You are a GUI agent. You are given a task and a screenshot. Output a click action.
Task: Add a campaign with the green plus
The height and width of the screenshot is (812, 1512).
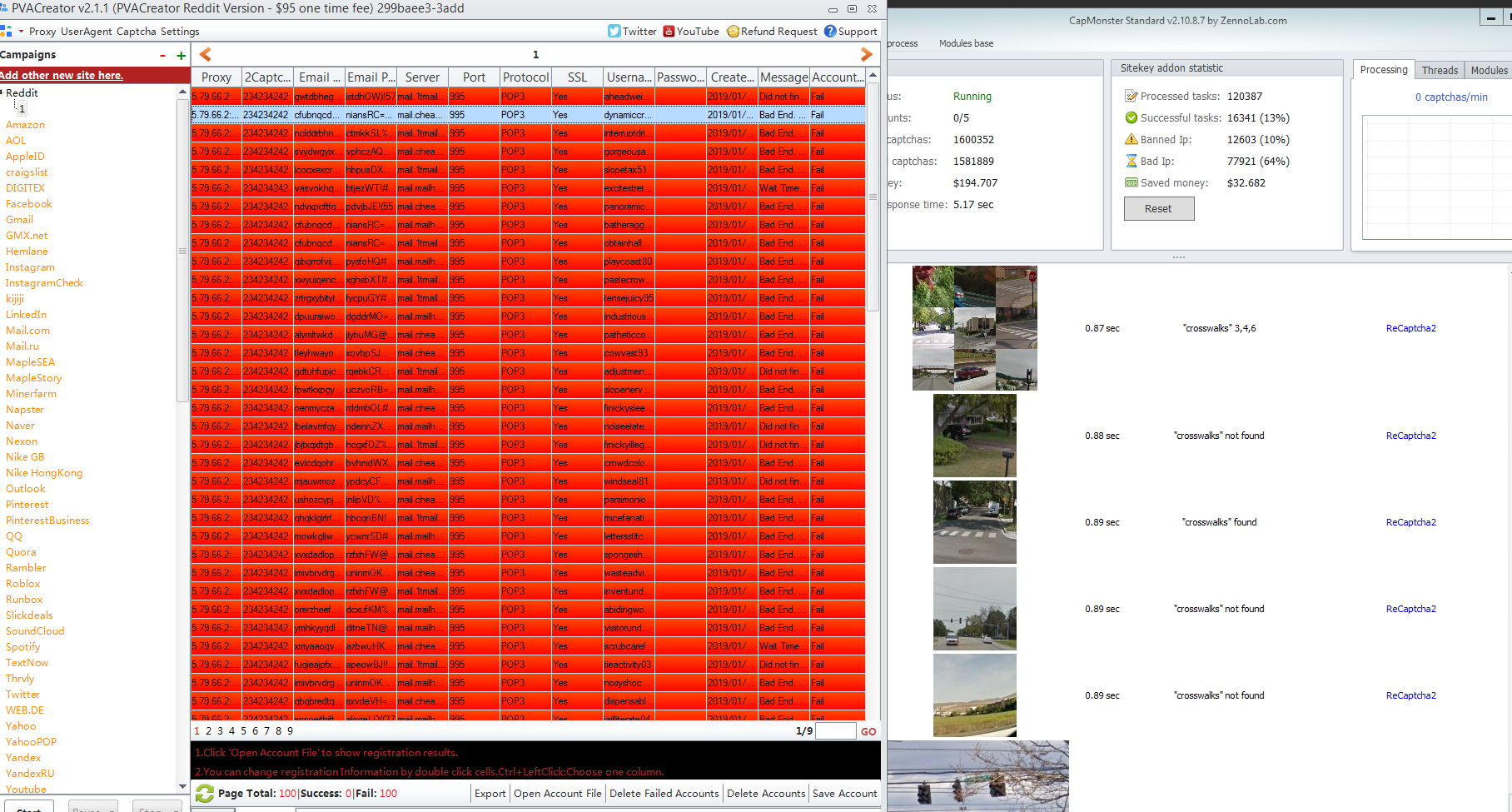click(182, 56)
